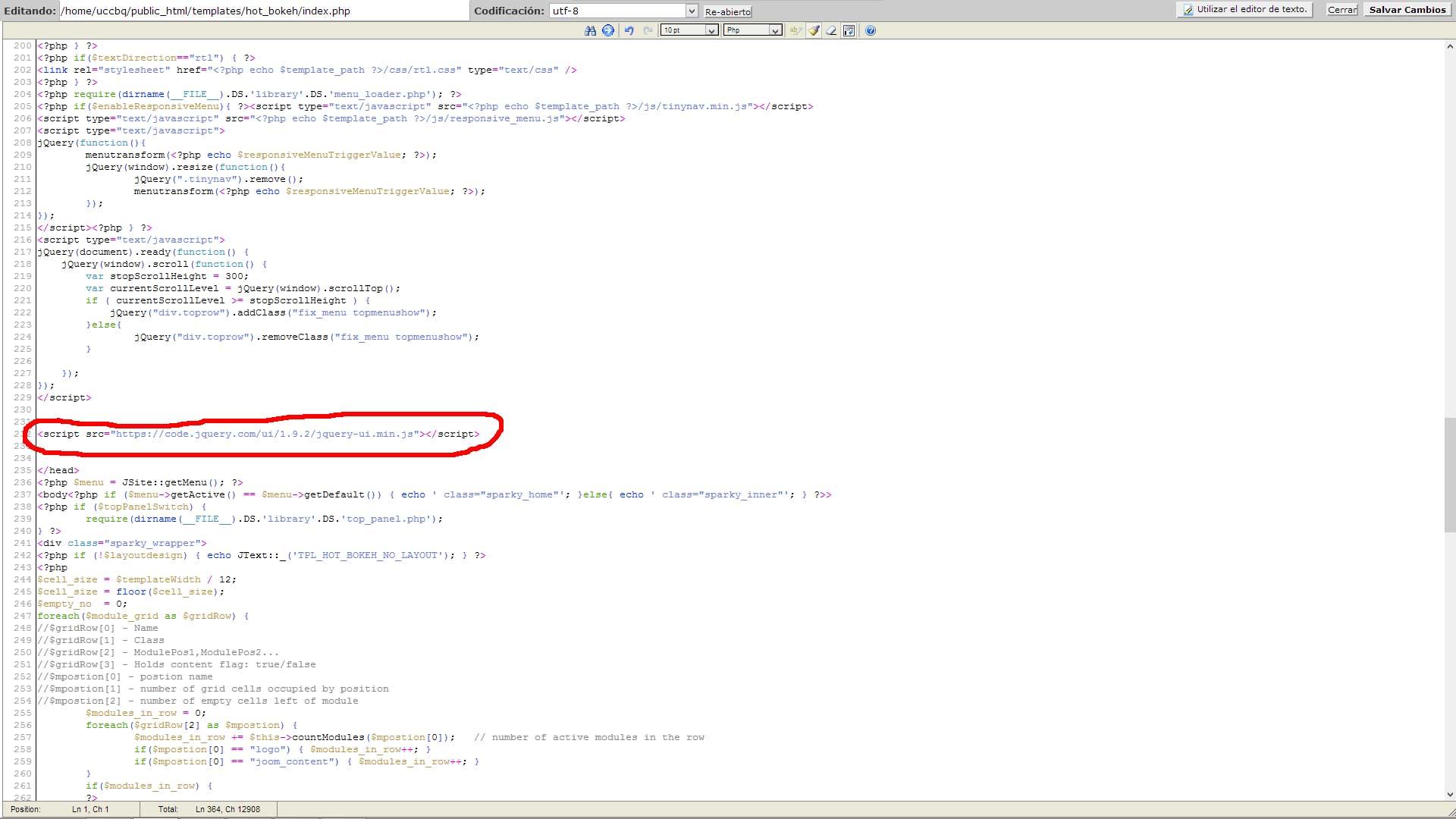Click line 258 with "logo" condition
The height and width of the screenshot is (819, 1456).
[283, 749]
